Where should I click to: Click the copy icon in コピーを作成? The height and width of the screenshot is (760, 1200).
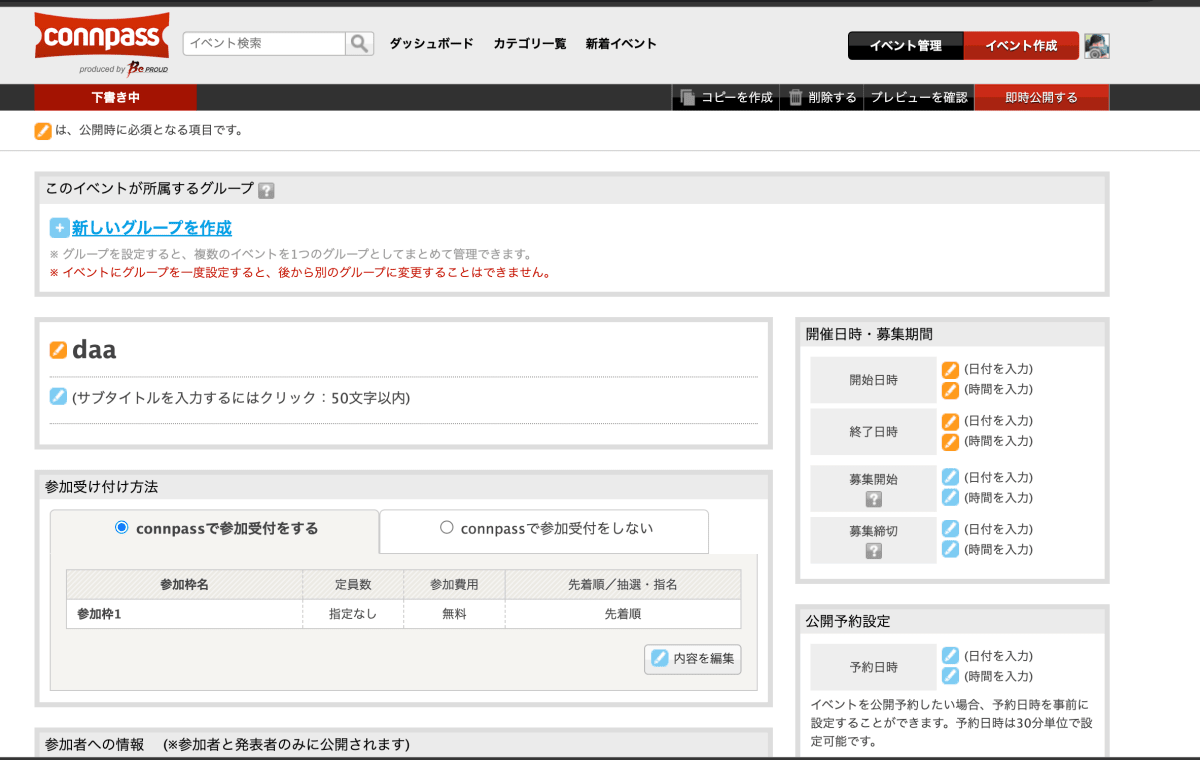[687, 97]
